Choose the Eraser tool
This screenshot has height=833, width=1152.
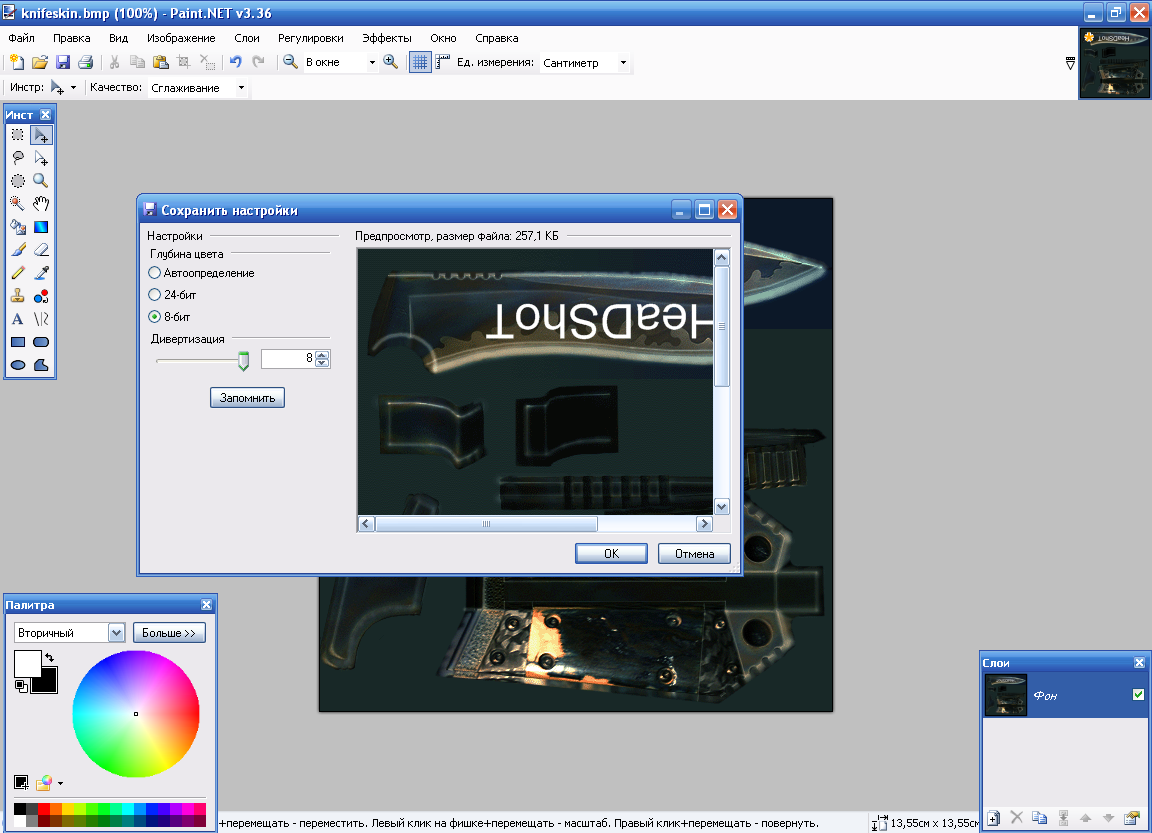pos(41,250)
